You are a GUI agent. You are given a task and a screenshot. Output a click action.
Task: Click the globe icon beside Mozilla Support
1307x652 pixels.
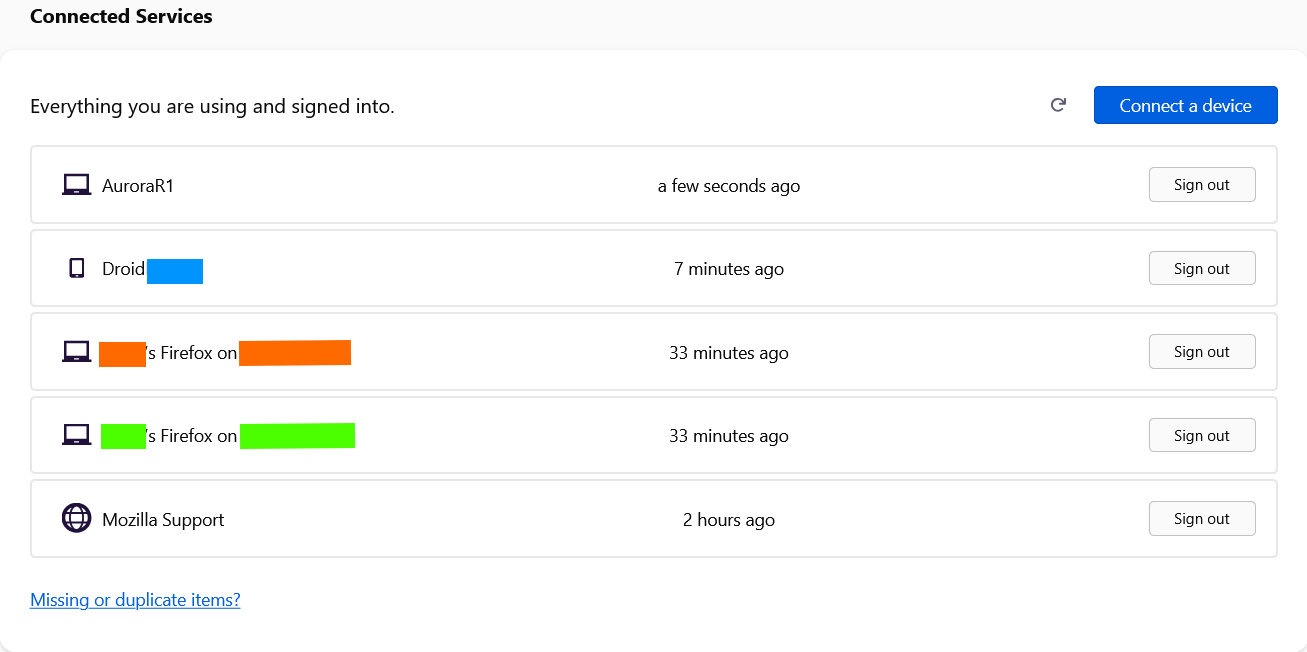coord(77,518)
